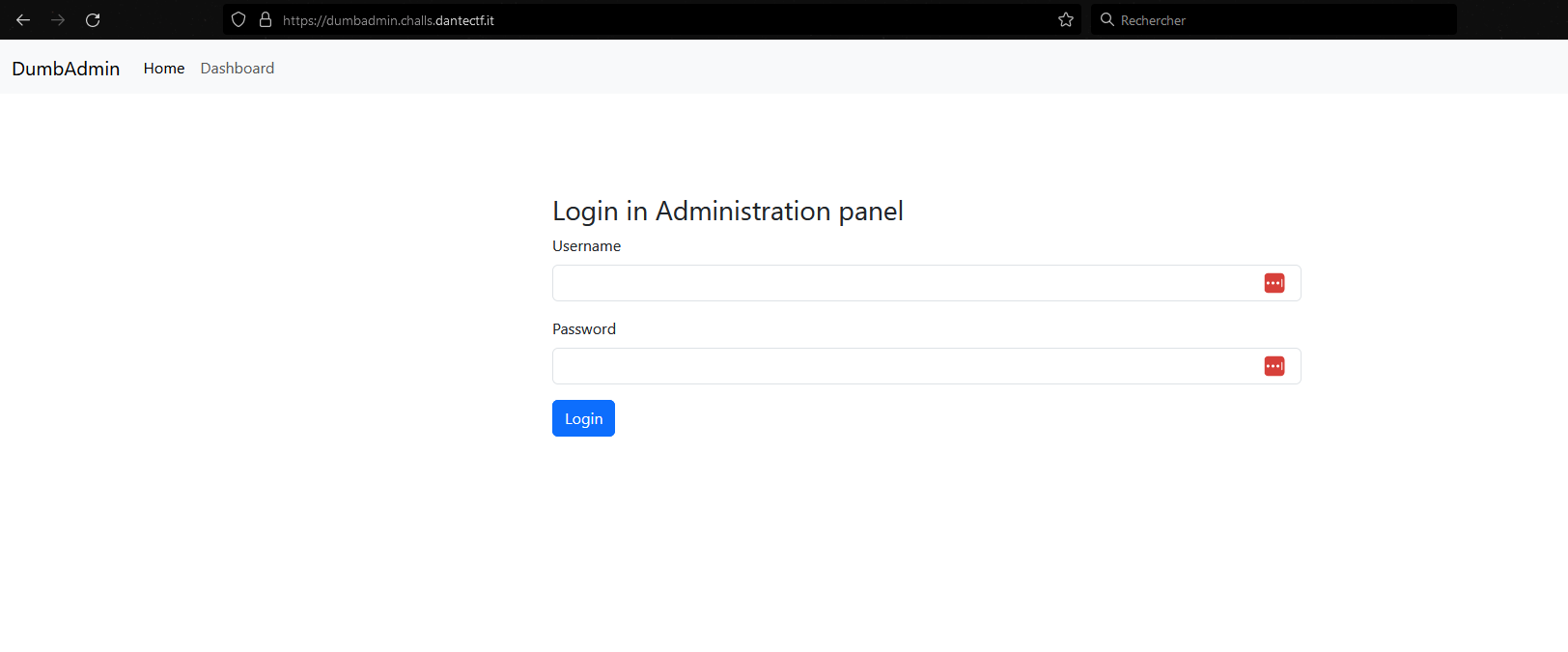This screenshot has width=1568, height=652.
Task: Submit with the blue Login button
Action: pos(583,418)
